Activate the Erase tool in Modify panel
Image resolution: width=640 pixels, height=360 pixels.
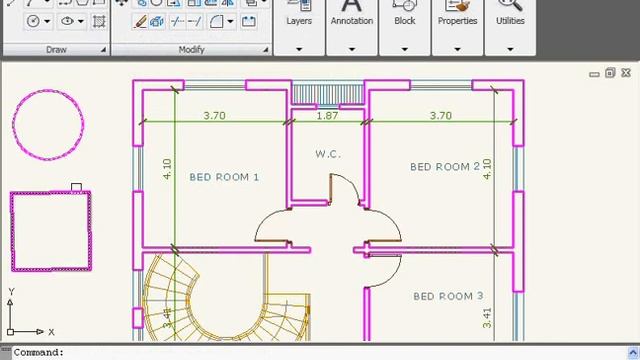pos(140,21)
